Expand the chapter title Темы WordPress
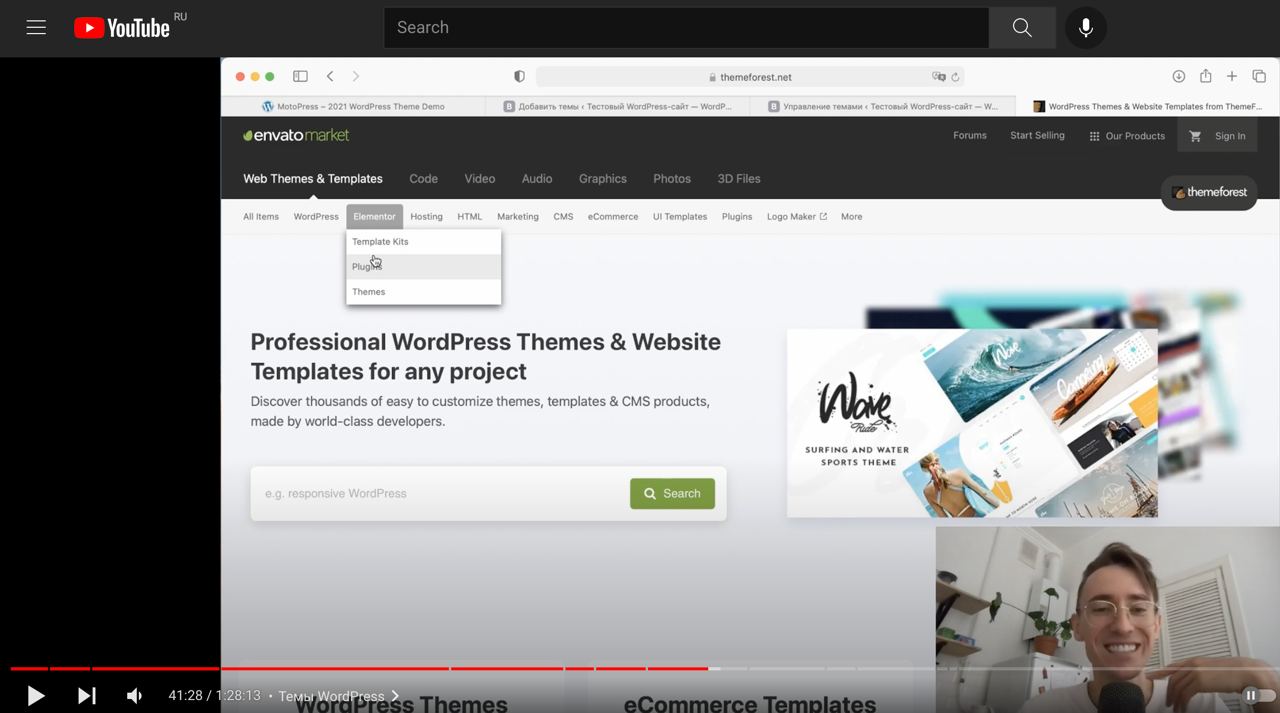 click(338, 696)
